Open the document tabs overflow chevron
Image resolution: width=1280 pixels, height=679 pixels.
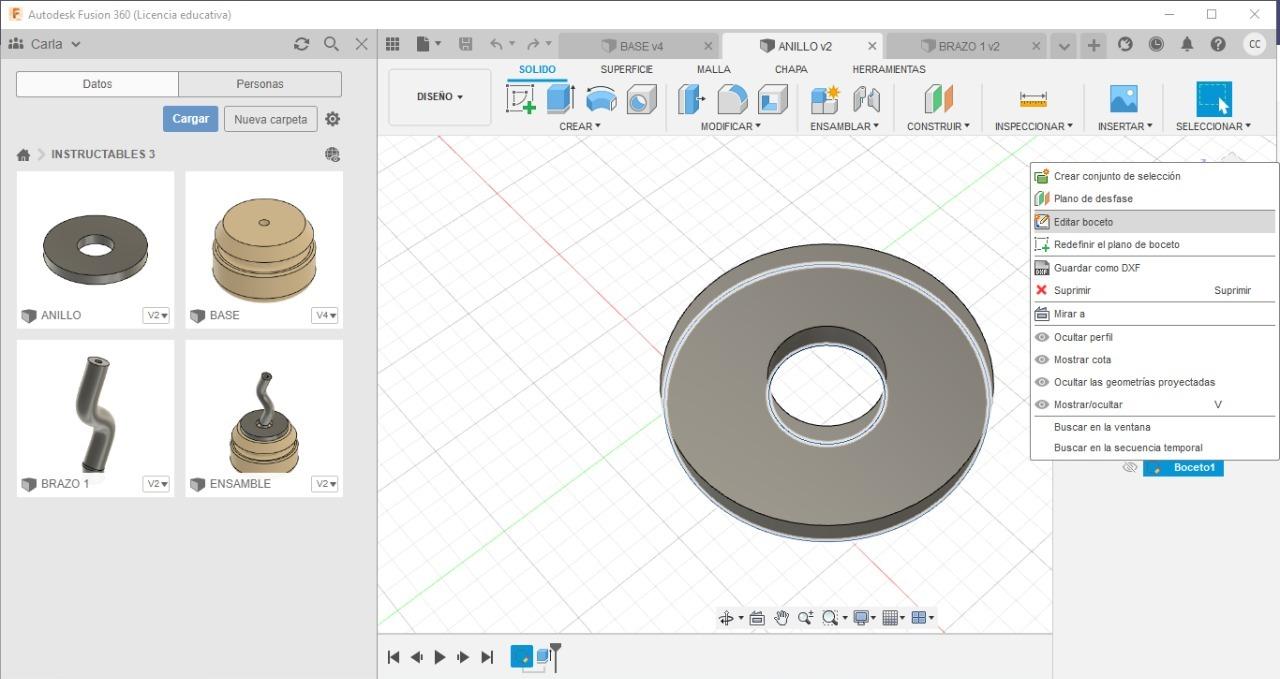[x=1063, y=46]
